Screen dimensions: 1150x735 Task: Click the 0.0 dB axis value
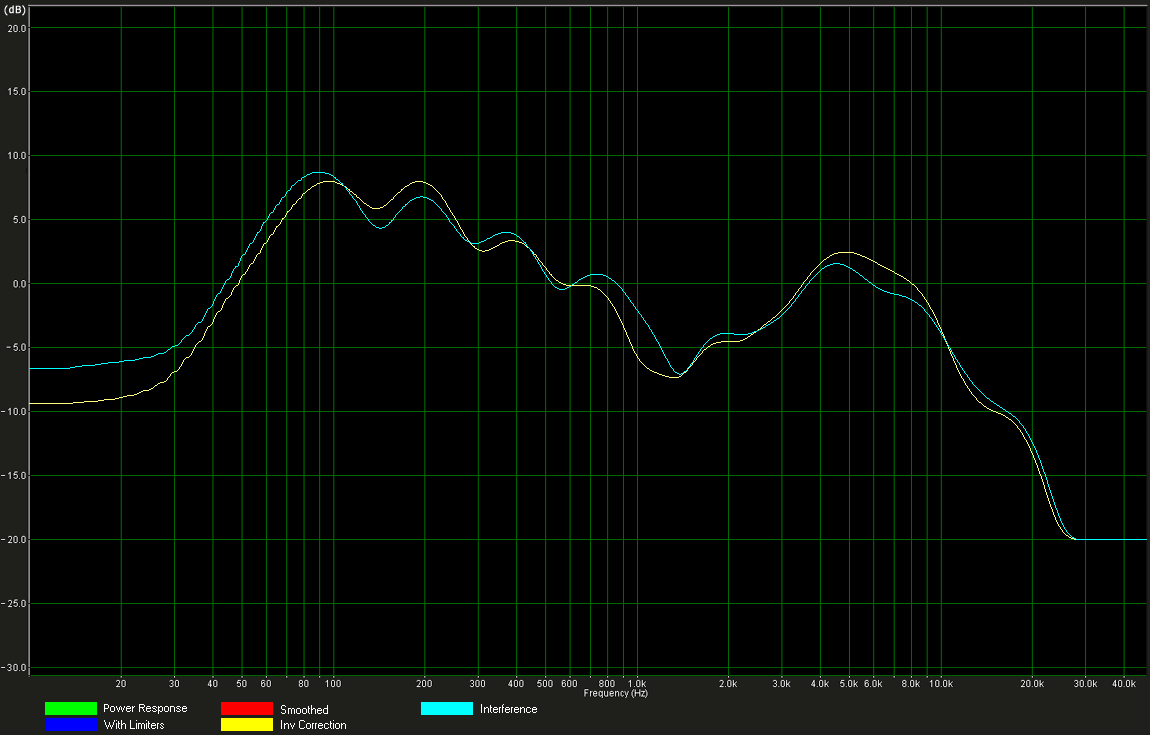(x=19, y=285)
